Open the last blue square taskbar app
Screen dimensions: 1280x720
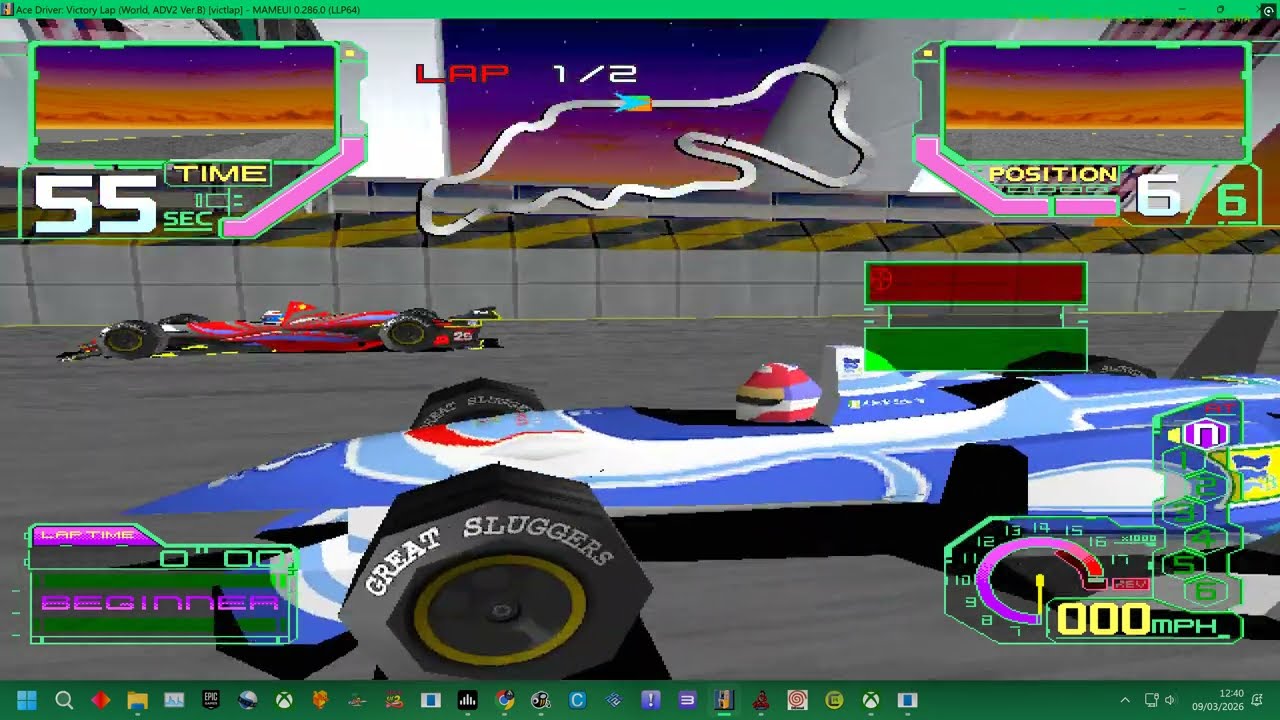coord(907,700)
